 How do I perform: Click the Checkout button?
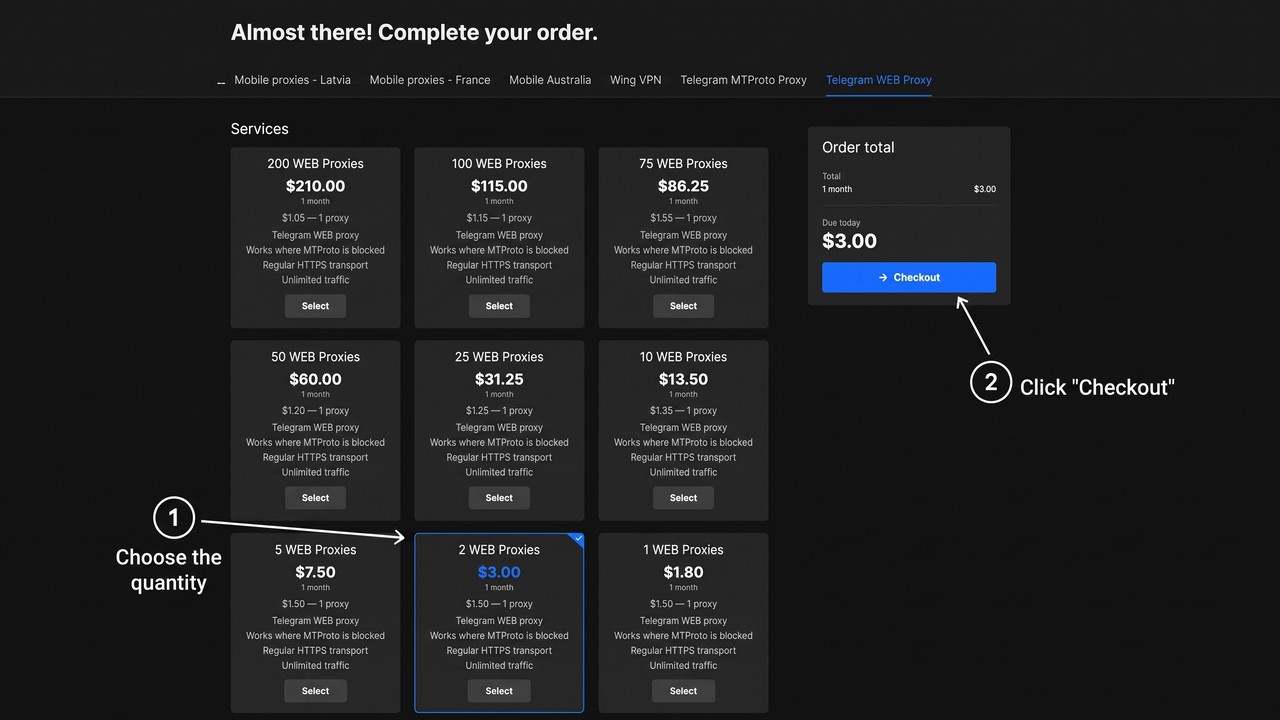(x=909, y=277)
